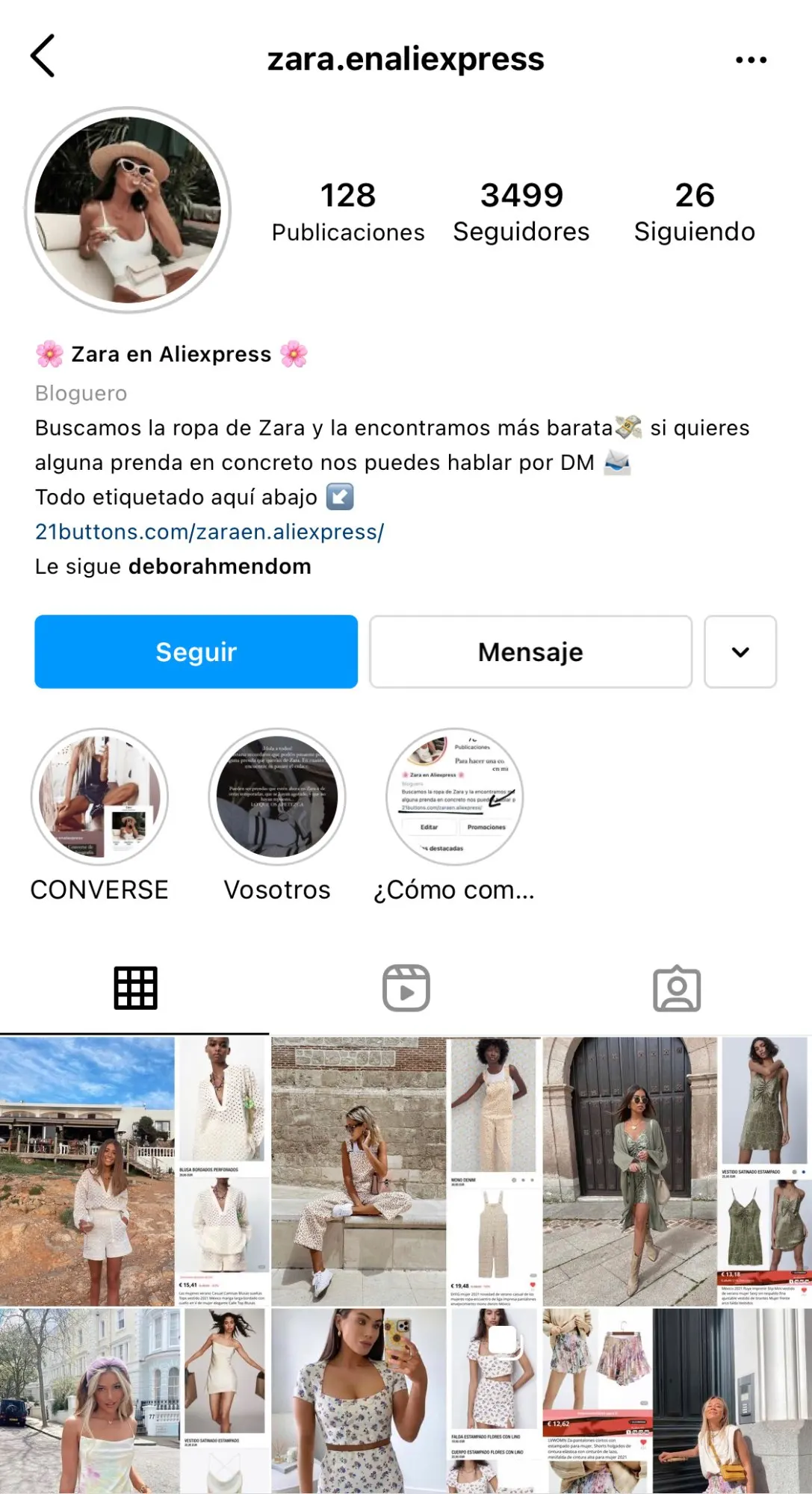Switch to the Reels tab

click(406, 988)
